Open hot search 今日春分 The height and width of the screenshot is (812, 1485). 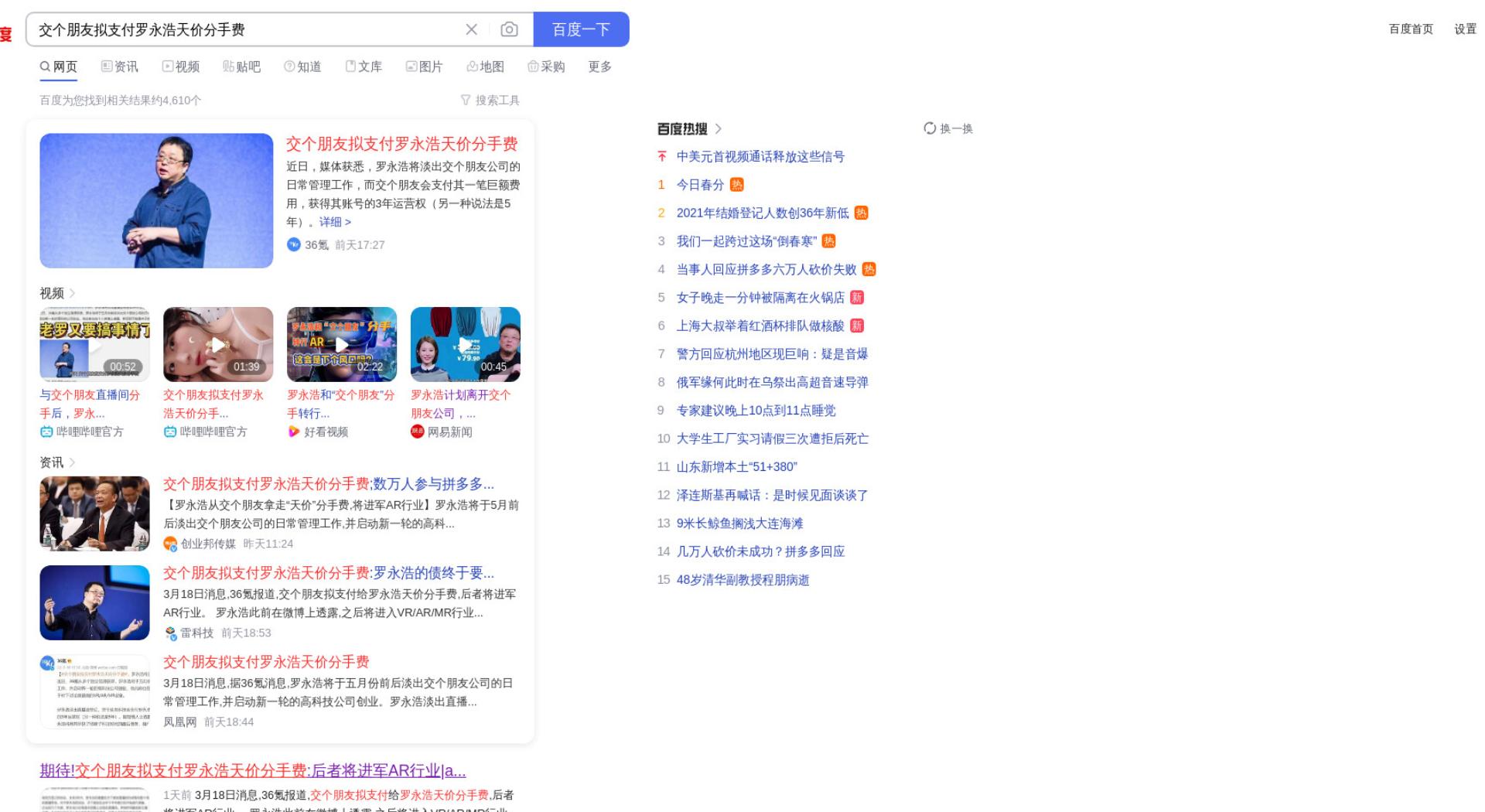[x=700, y=185]
